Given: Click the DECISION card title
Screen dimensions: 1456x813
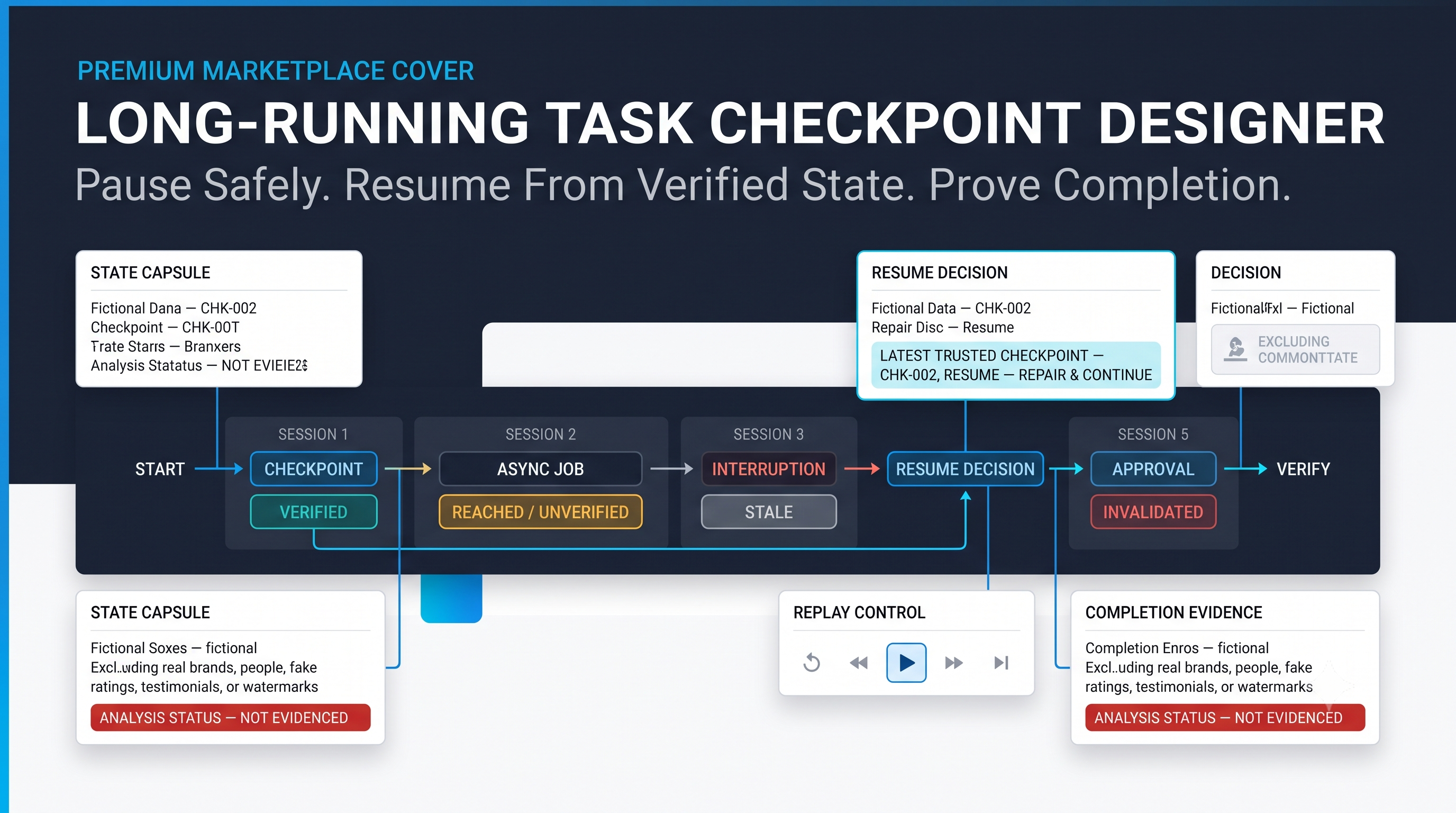Looking at the screenshot, I should coord(1246,273).
